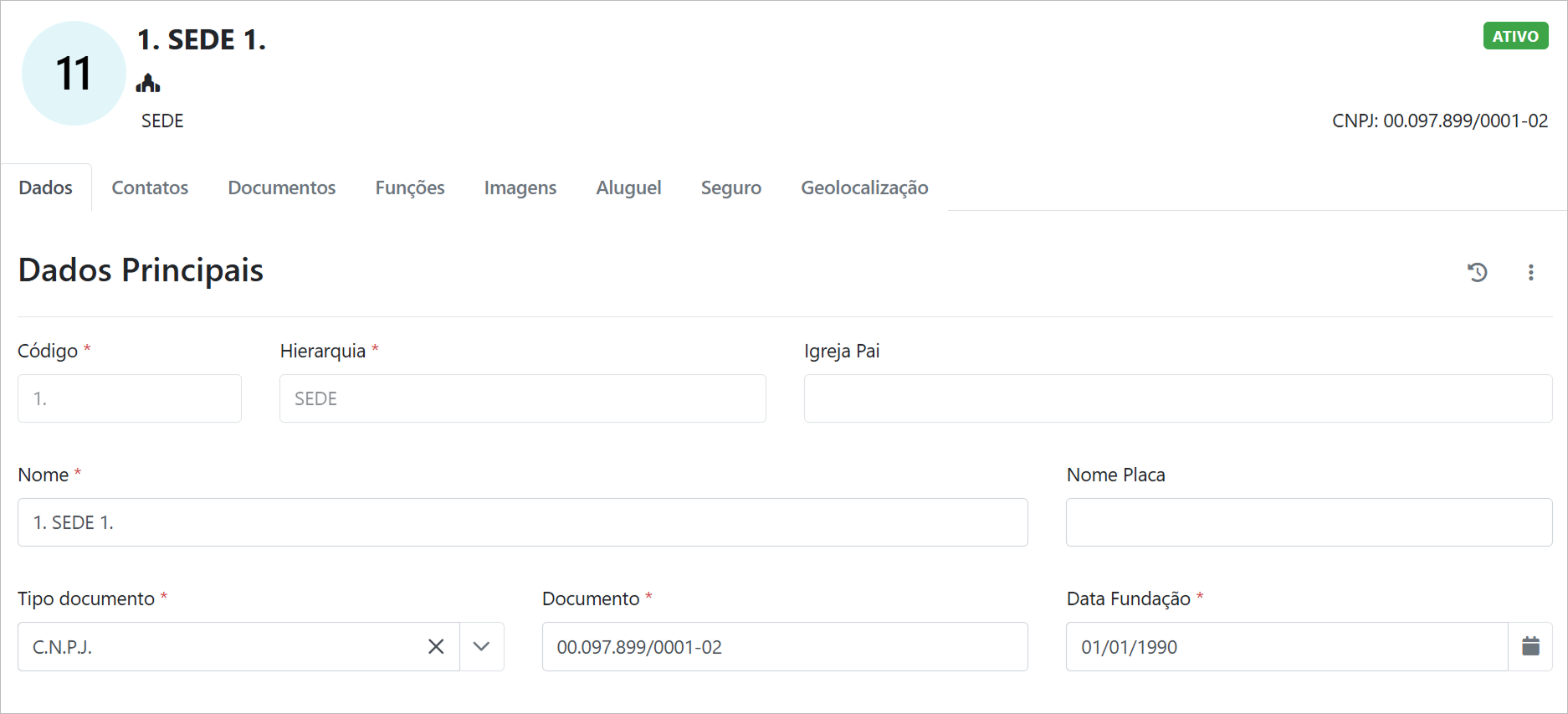Select the Imagens tab
The width and height of the screenshot is (1568, 714).
[x=520, y=187]
